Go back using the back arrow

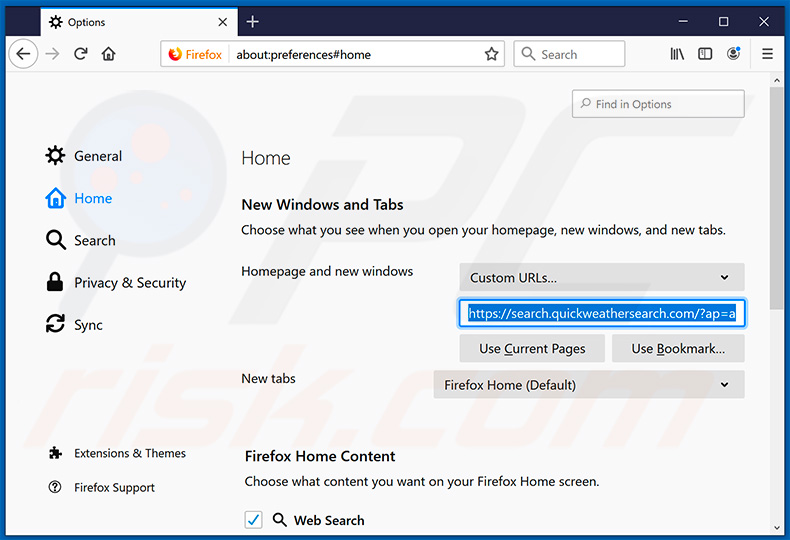(x=23, y=53)
